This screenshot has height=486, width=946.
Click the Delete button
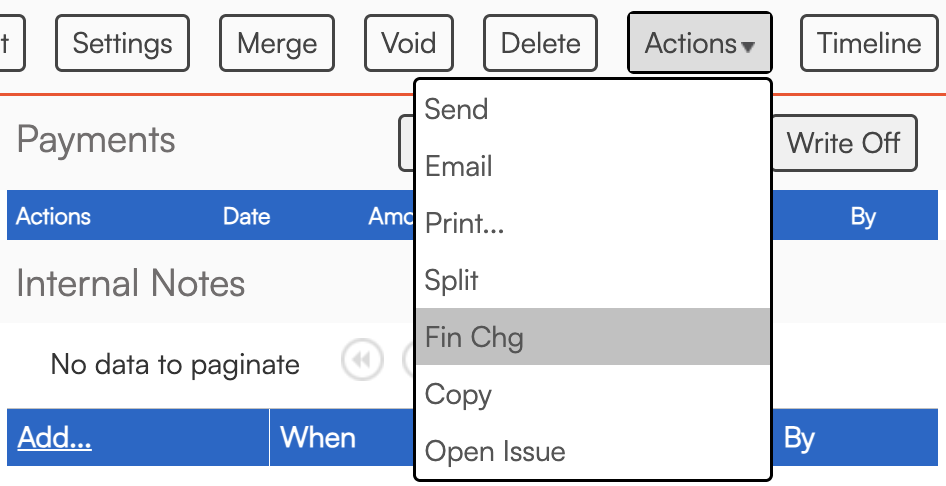pyautogui.click(x=540, y=43)
